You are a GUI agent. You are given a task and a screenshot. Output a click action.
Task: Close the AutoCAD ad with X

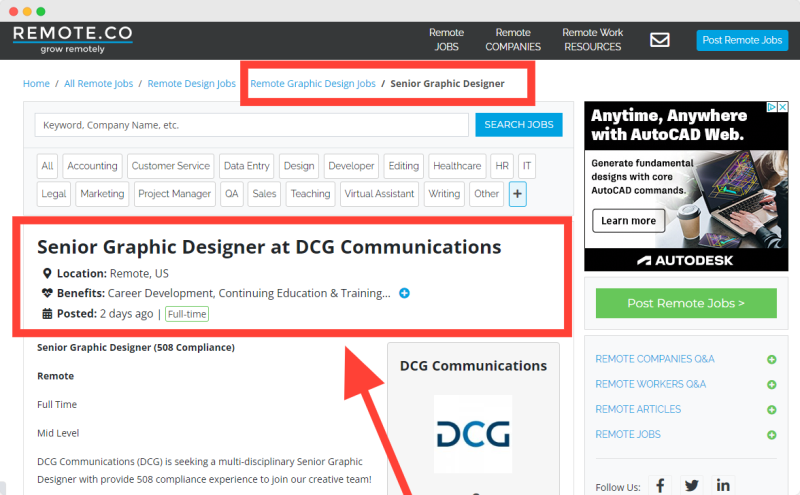pyautogui.click(x=783, y=107)
